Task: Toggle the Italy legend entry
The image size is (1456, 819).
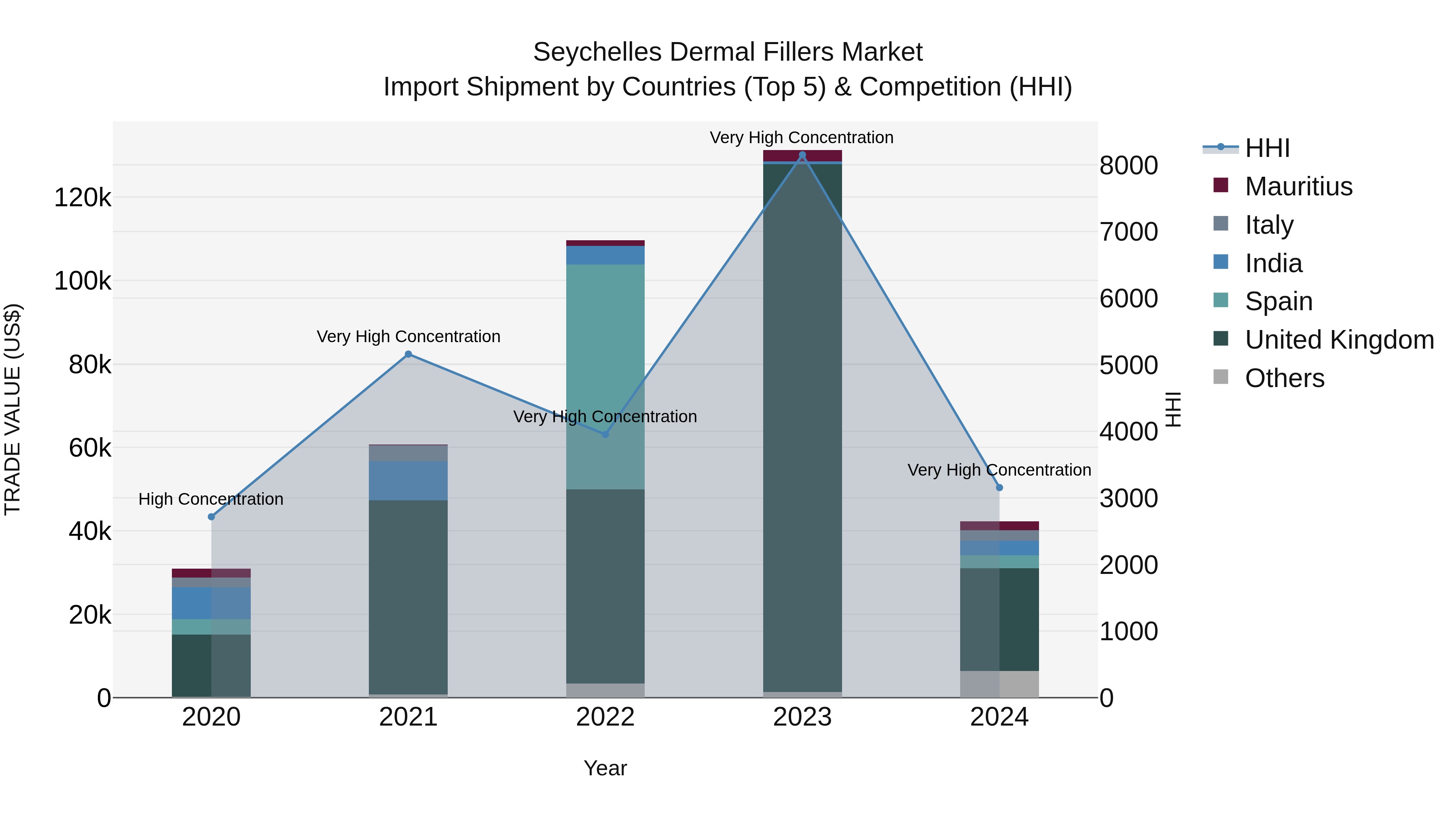Action: tap(1253, 224)
